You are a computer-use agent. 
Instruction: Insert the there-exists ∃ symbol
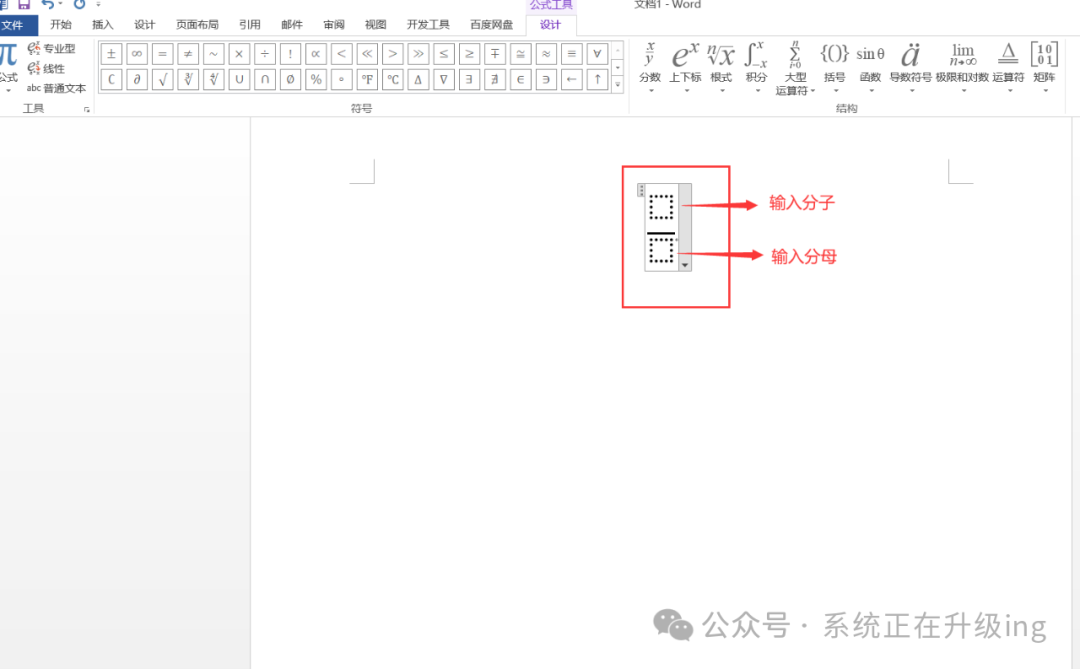pyautogui.click(x=469, y=79)
